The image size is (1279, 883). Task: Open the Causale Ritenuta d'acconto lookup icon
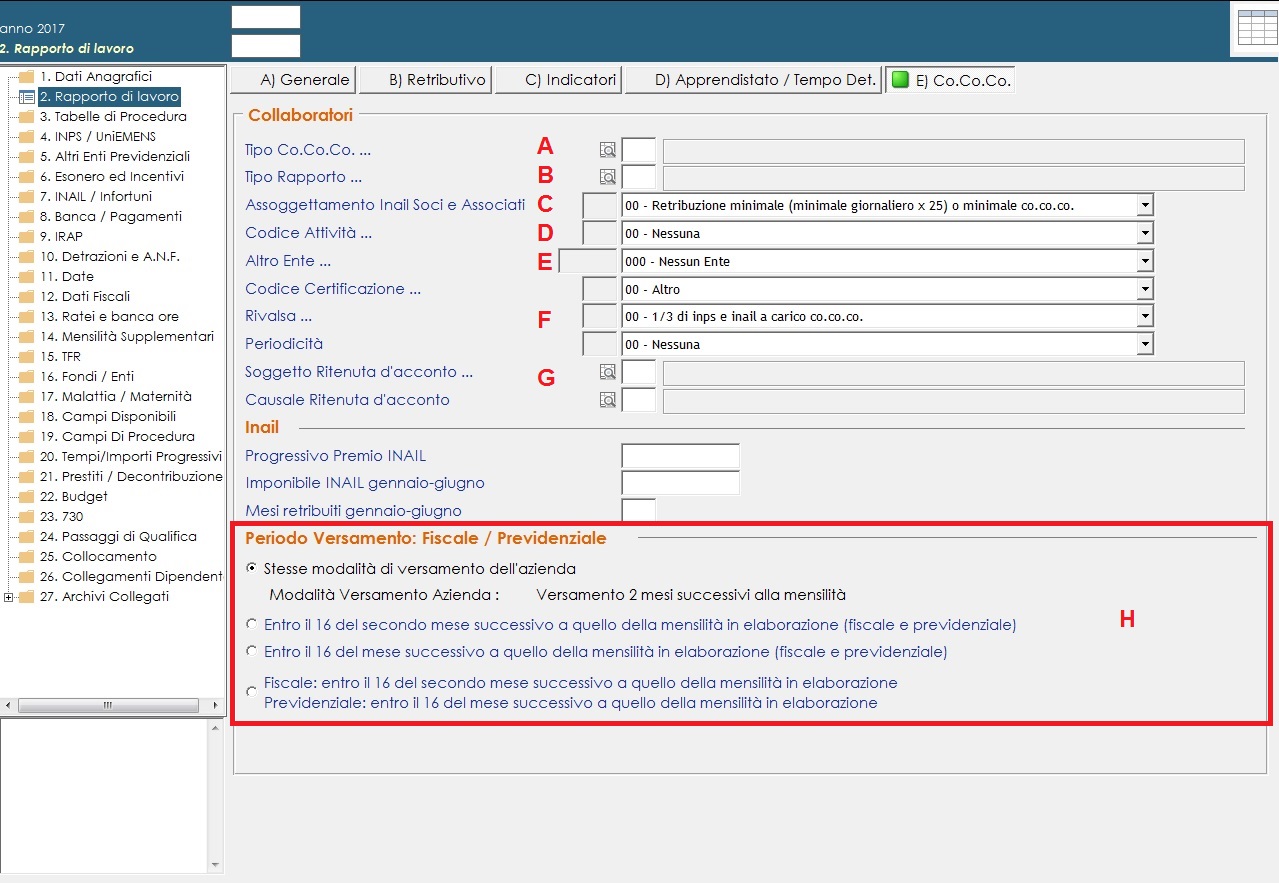pyautogui.click(x=608, y=400)
